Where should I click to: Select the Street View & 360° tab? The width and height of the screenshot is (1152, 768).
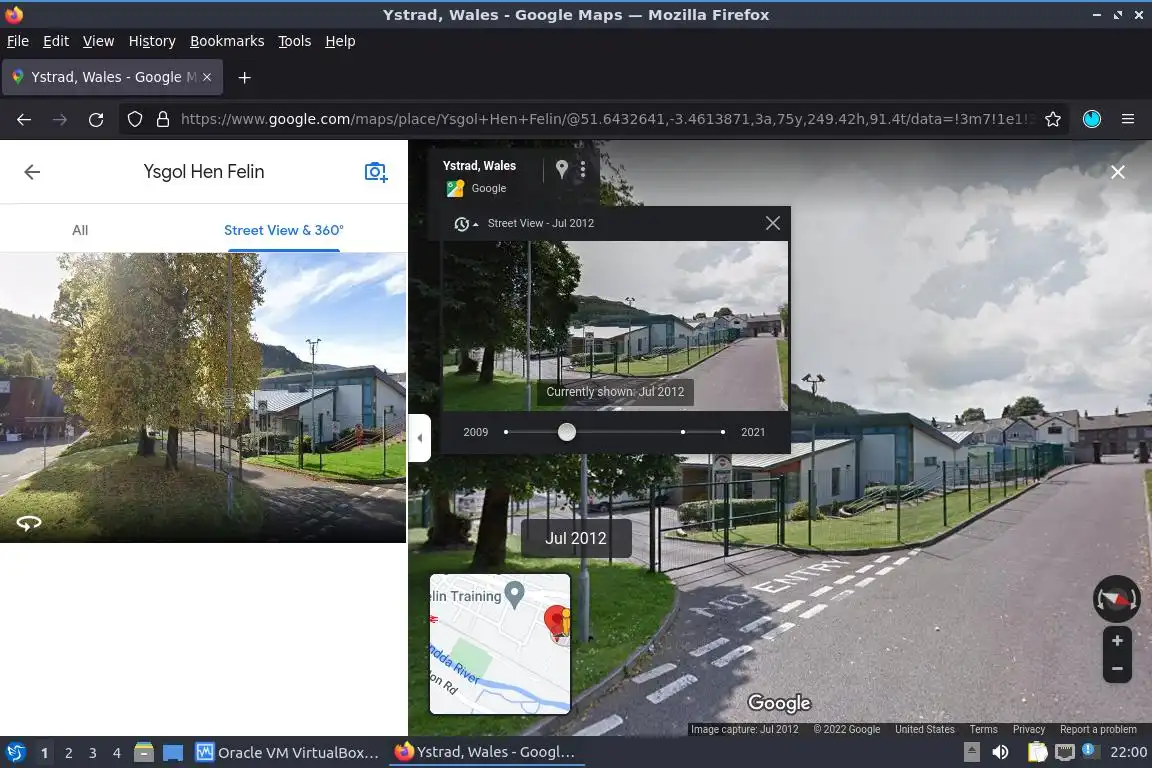pos(284,230)
